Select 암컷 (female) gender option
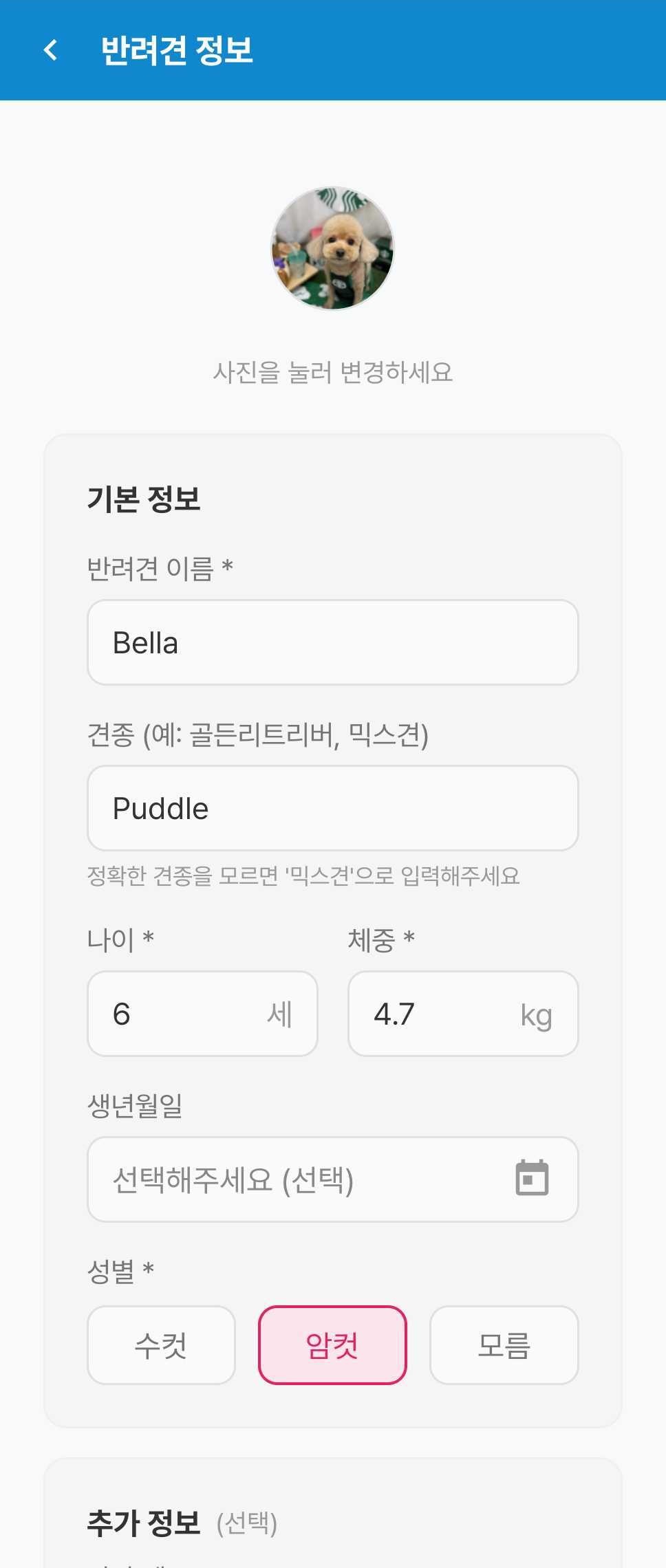Image resolution: width=666 pixels, height=1568 pixels. pyautogui.click(x=332, y=1344)
